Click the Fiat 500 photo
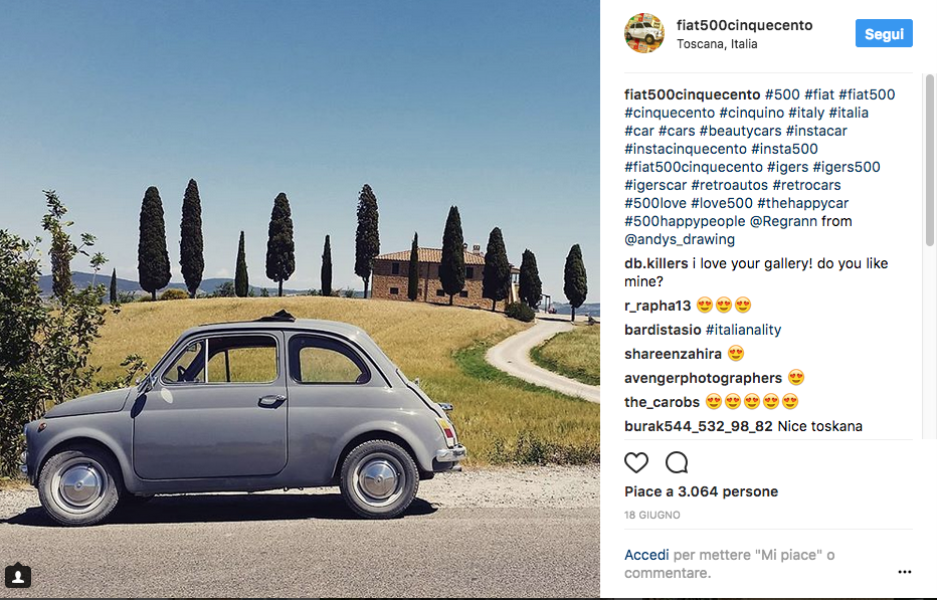 tap(300, 299)
